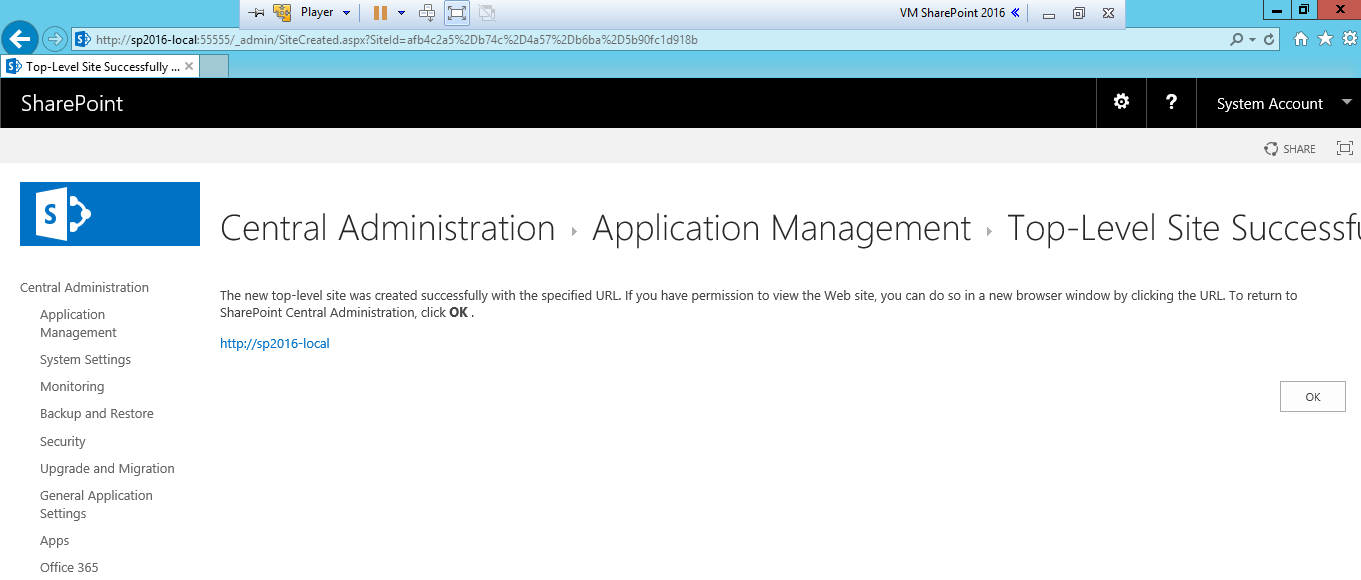The image size is (1361, 580).
Task: Open General Application Settings in left navigation
Action: pos(96,504)
